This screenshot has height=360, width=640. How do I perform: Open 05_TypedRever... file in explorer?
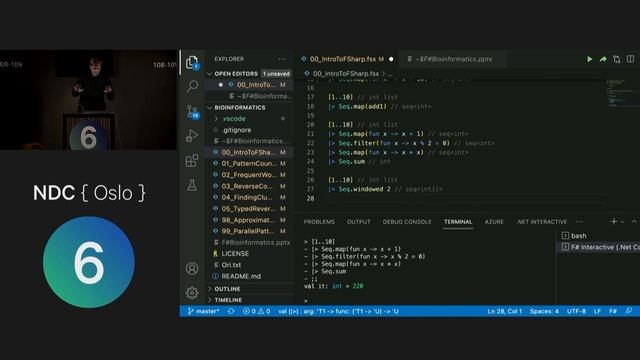(249, 209)
